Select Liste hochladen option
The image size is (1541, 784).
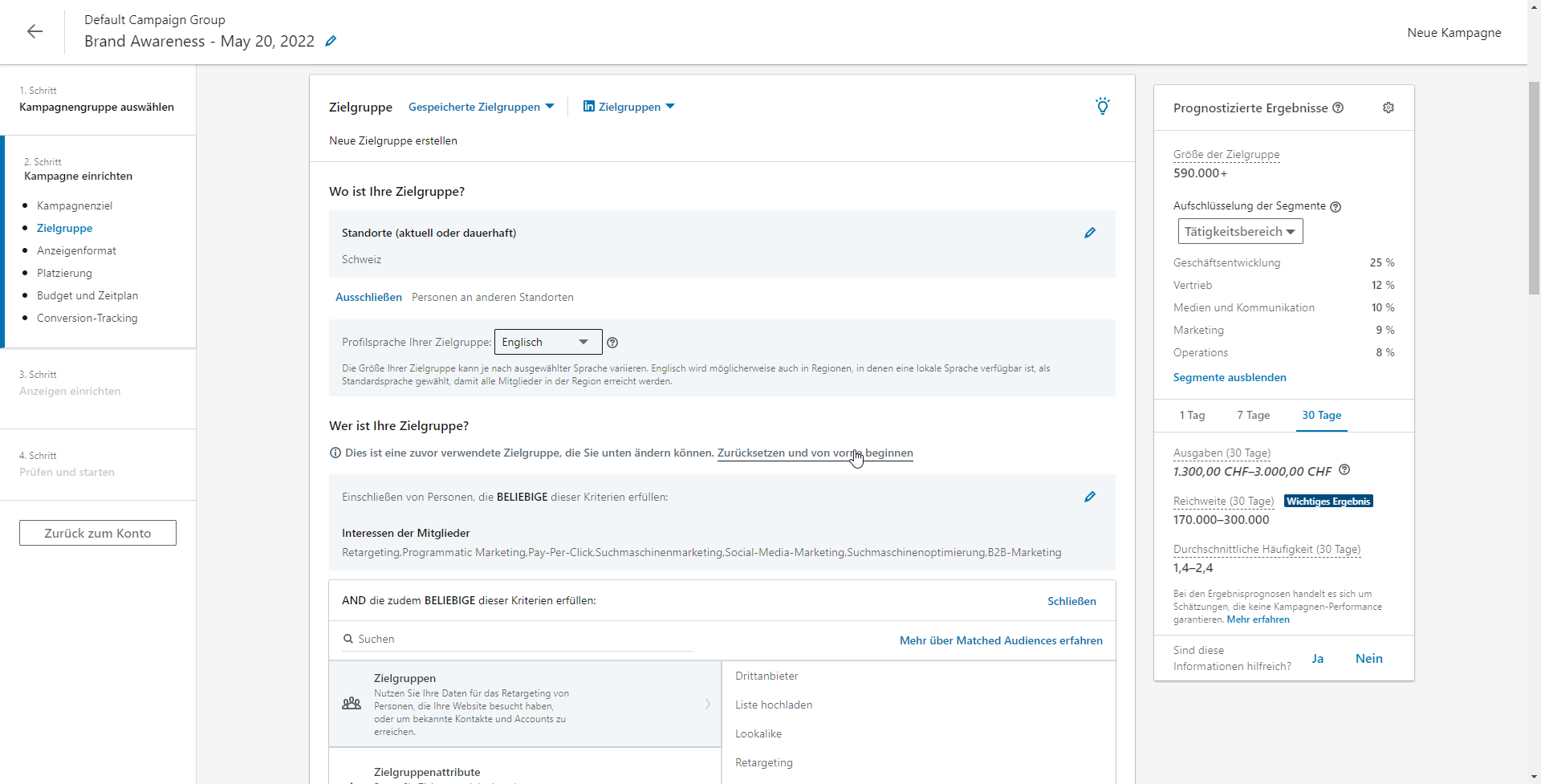[774, 705]
